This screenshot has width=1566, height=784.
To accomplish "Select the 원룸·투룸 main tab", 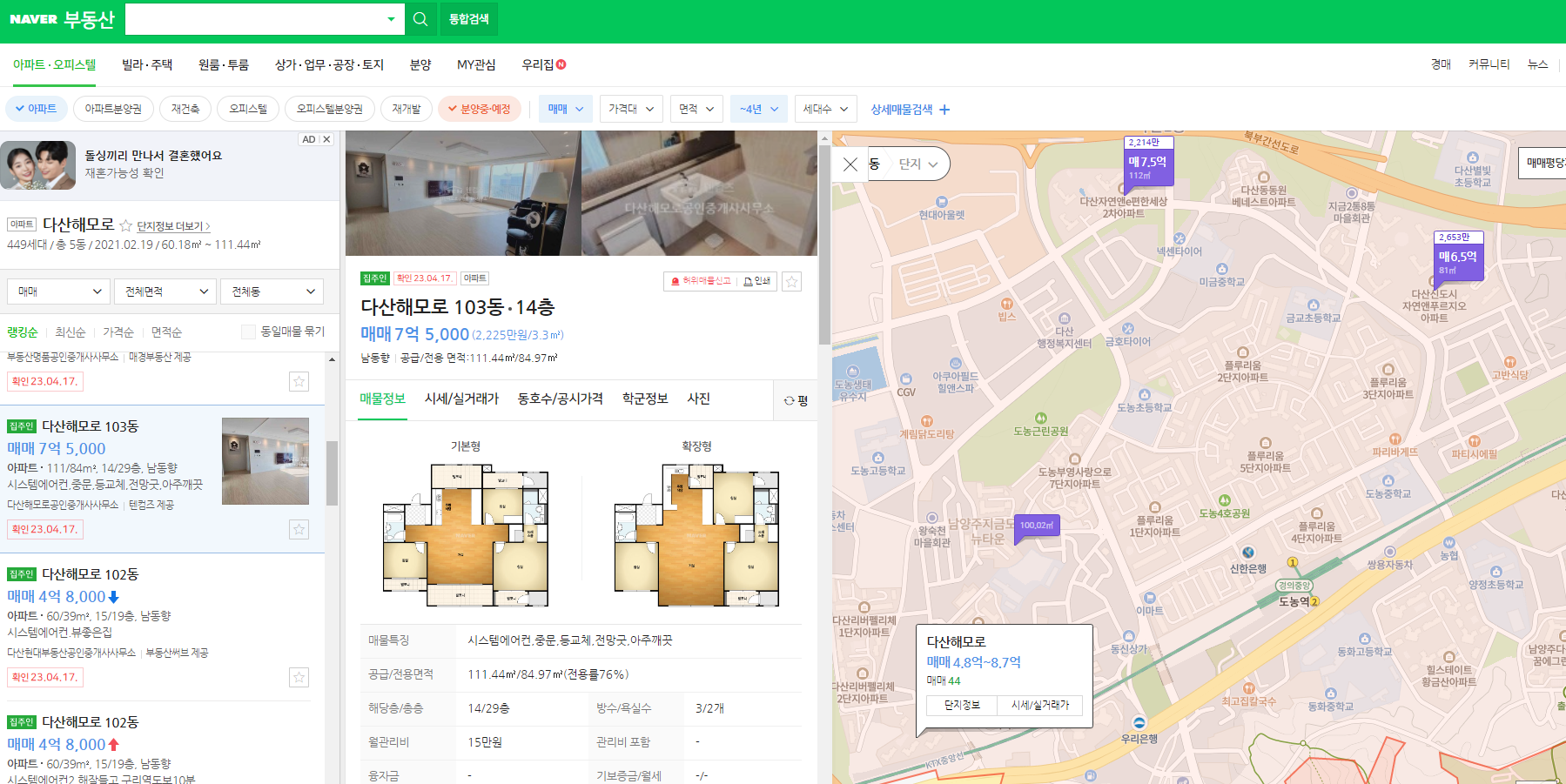I will pyautogui.click(x=224, y=64).
